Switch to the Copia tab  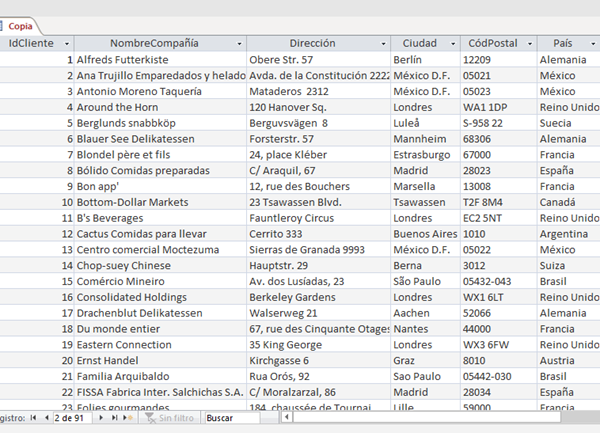click(21, 25)
